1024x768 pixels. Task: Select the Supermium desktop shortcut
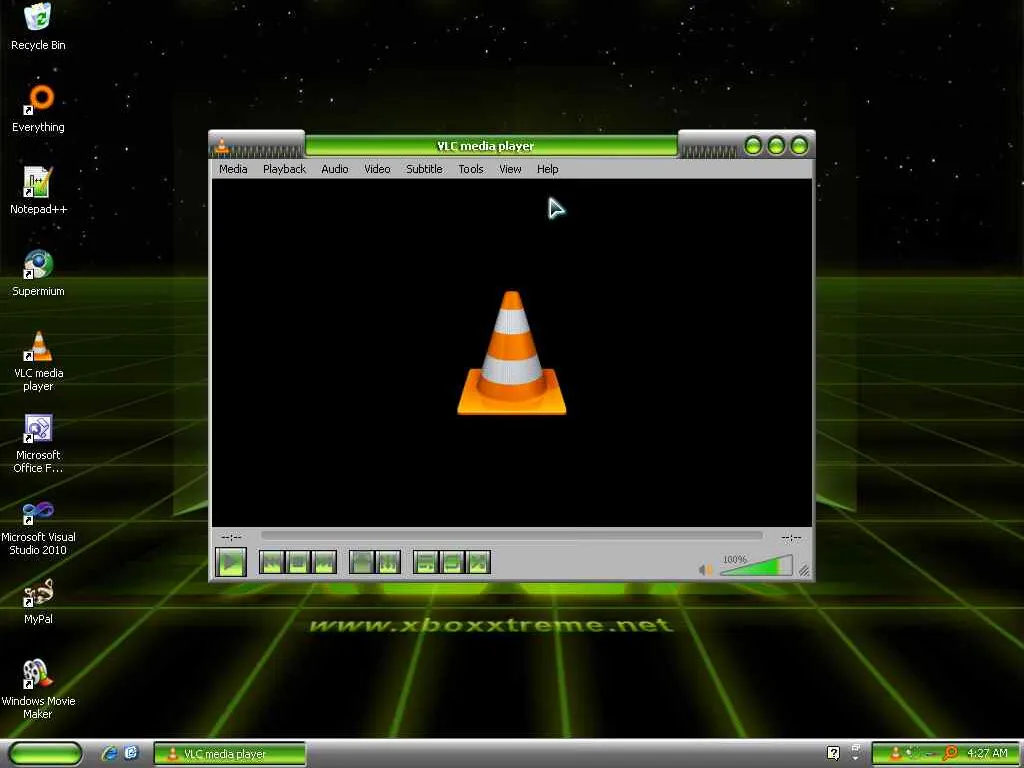(38, 273)
